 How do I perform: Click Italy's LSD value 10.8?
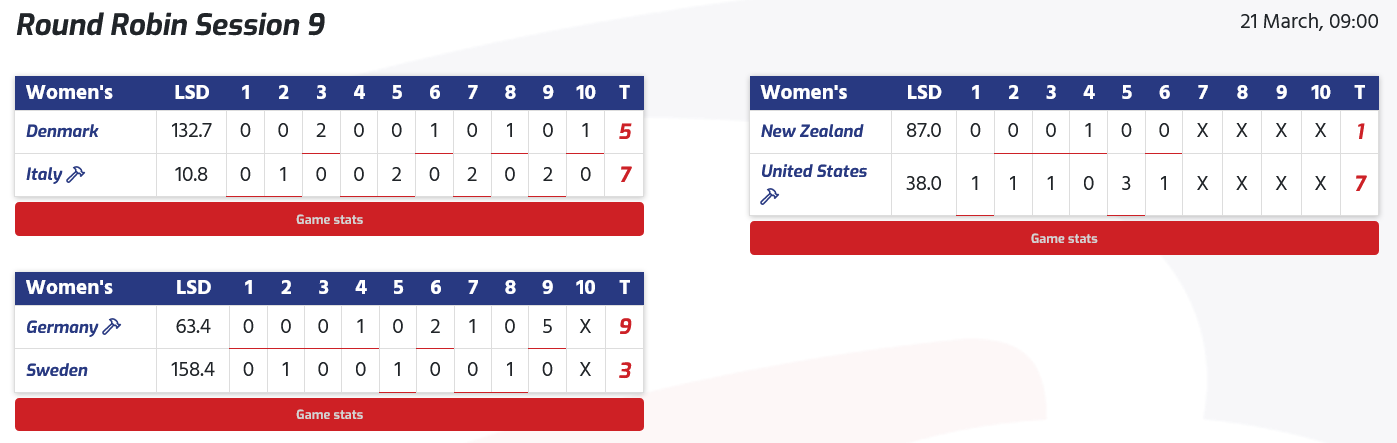tap(193, 175)
